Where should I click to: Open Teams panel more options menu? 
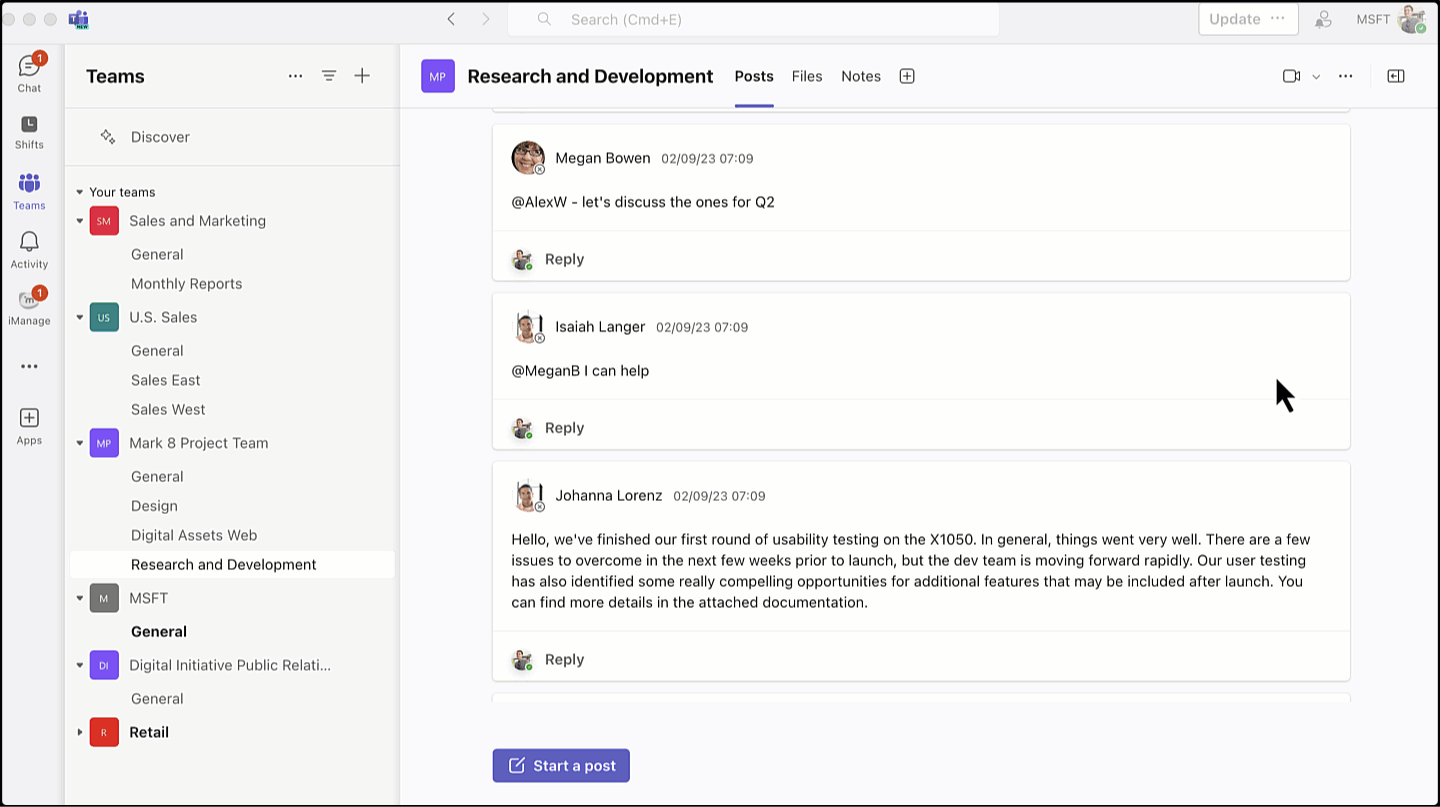click(x=295, y=75)
